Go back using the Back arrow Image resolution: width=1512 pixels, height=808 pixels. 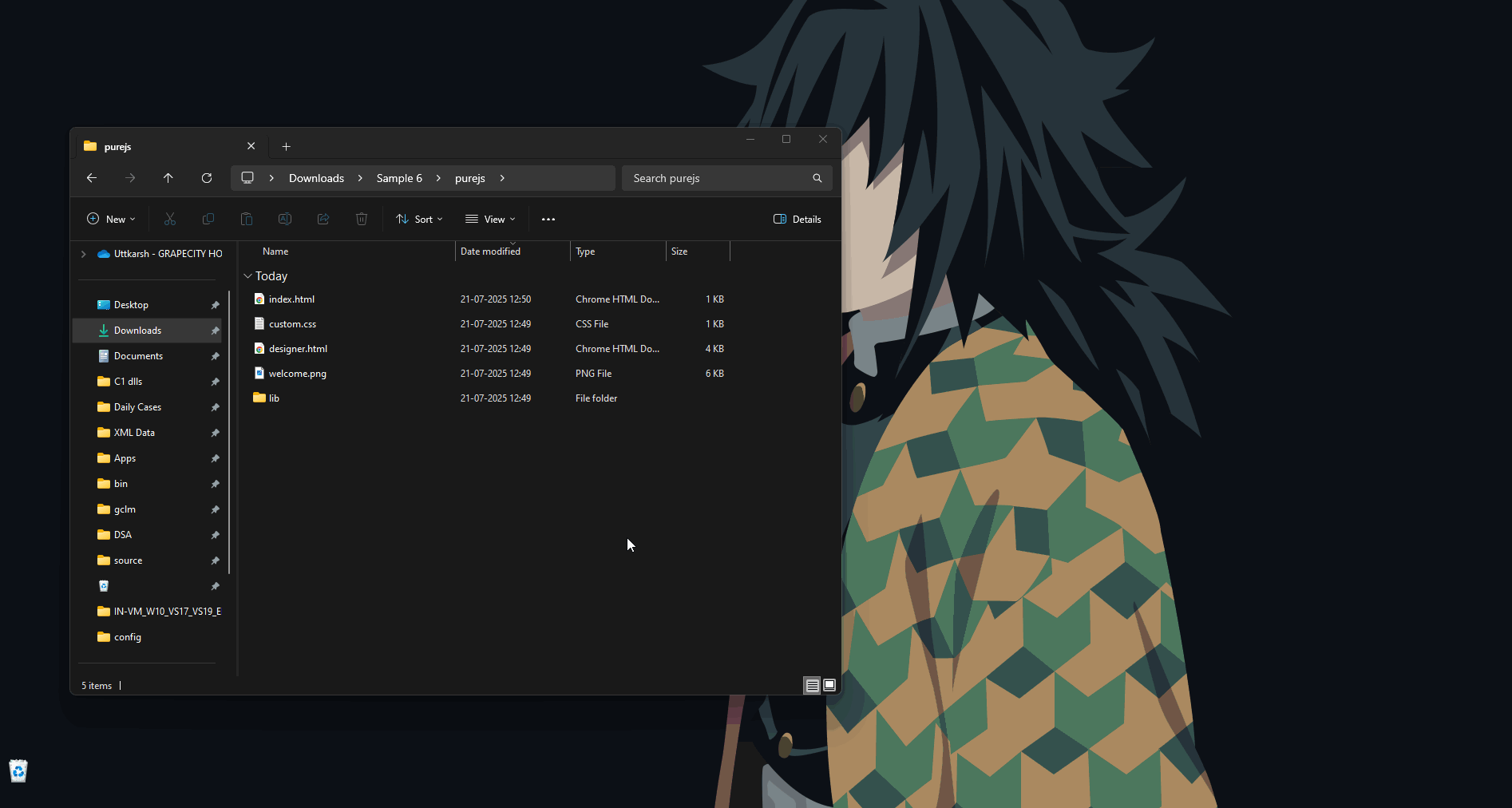(x=92, y=178)
